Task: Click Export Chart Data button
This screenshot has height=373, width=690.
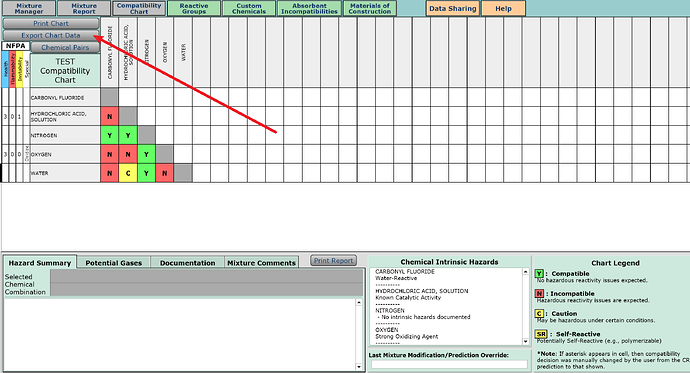Action: [51, 35]
